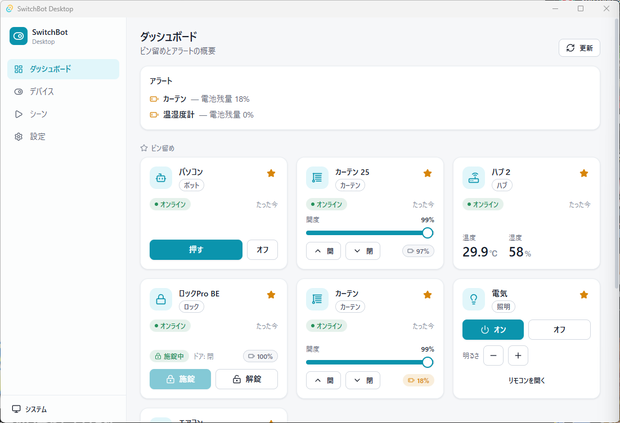Click the SwitchBot Desktop title bar icon
This screenshot has height=423, width=620.
pyautogui.click(x=9, y=9)
